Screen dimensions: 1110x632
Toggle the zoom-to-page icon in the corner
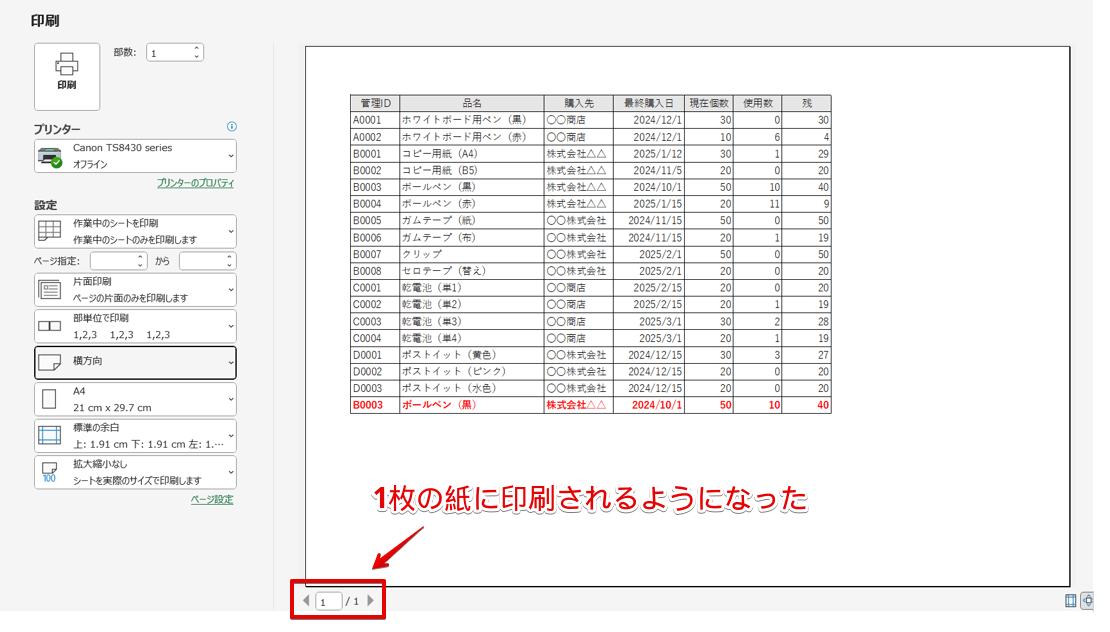(1087, 600)
